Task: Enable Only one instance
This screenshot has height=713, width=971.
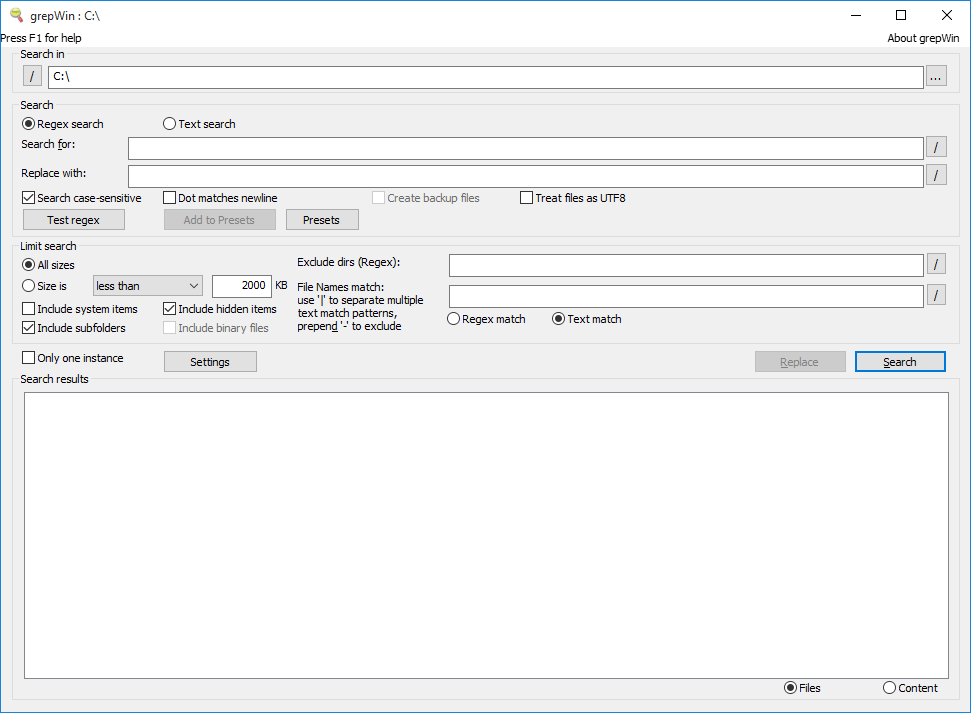Action: (28, 357)
